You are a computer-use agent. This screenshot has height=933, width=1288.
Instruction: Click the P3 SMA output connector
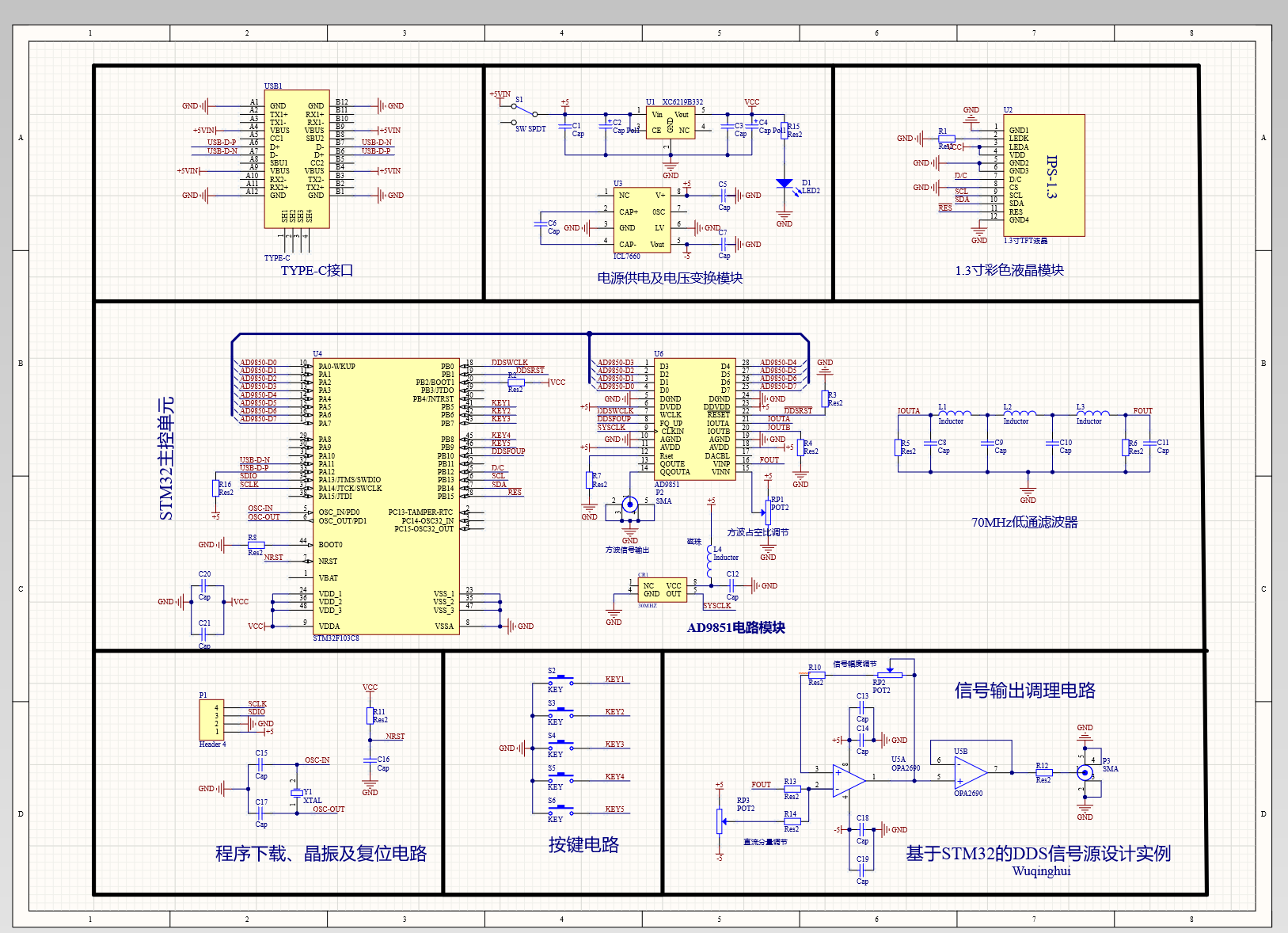pos(1085,773)
